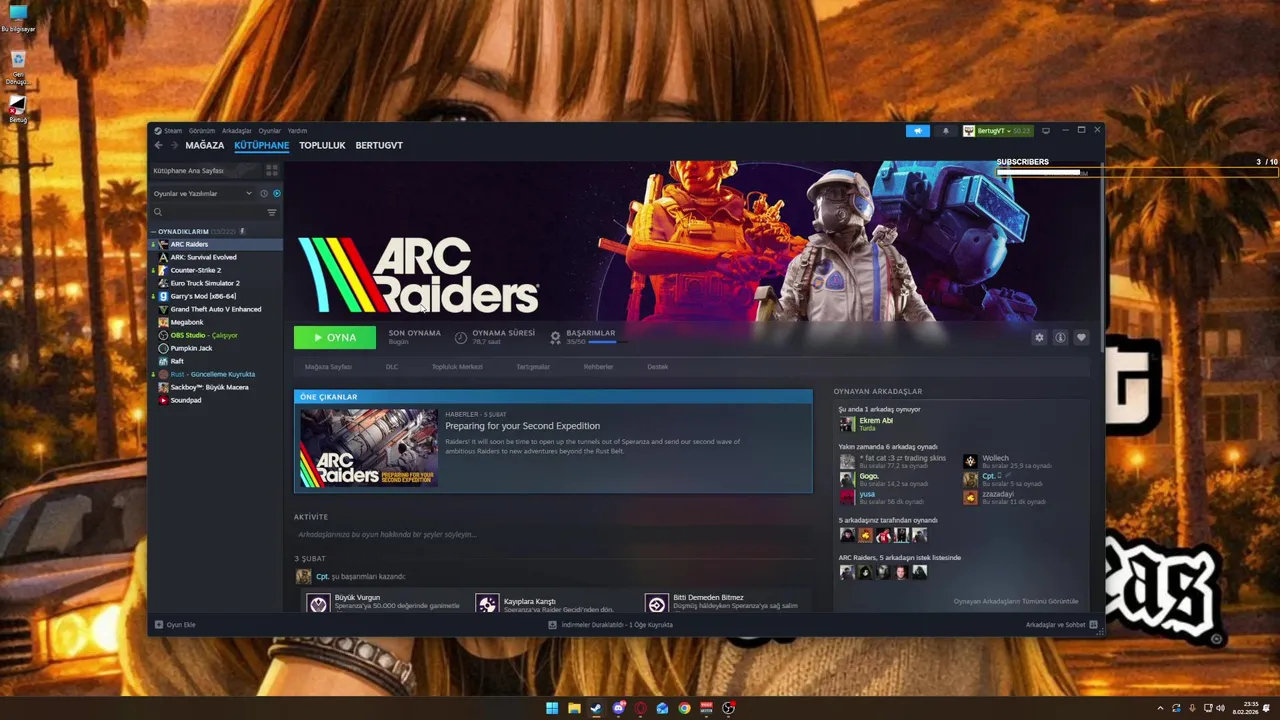Viewport: 1280px width, 720px height.
Task: Select Garry's Mod [x86-64] in library
Action: 203,296
